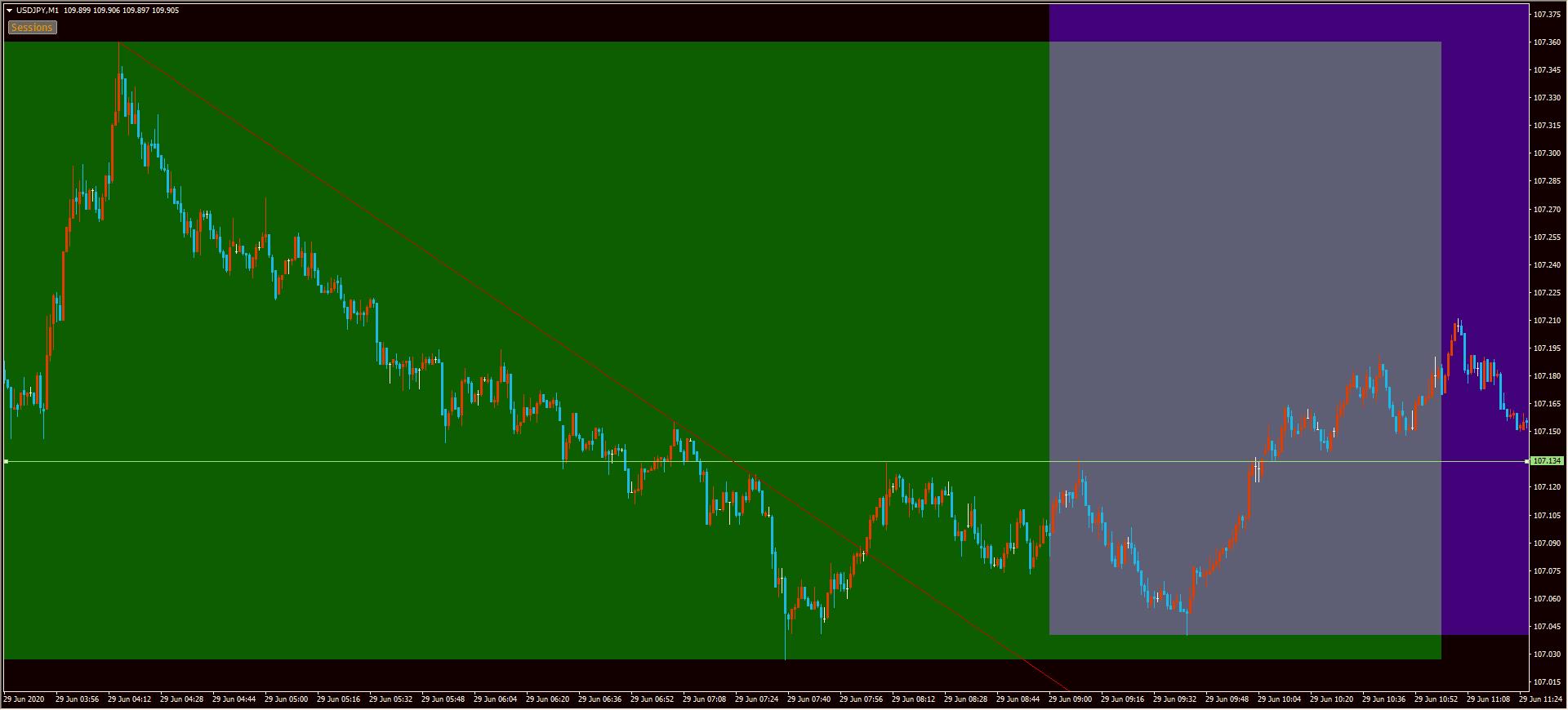Open the dropdown triangle beside USDJPY,M1

9,11
